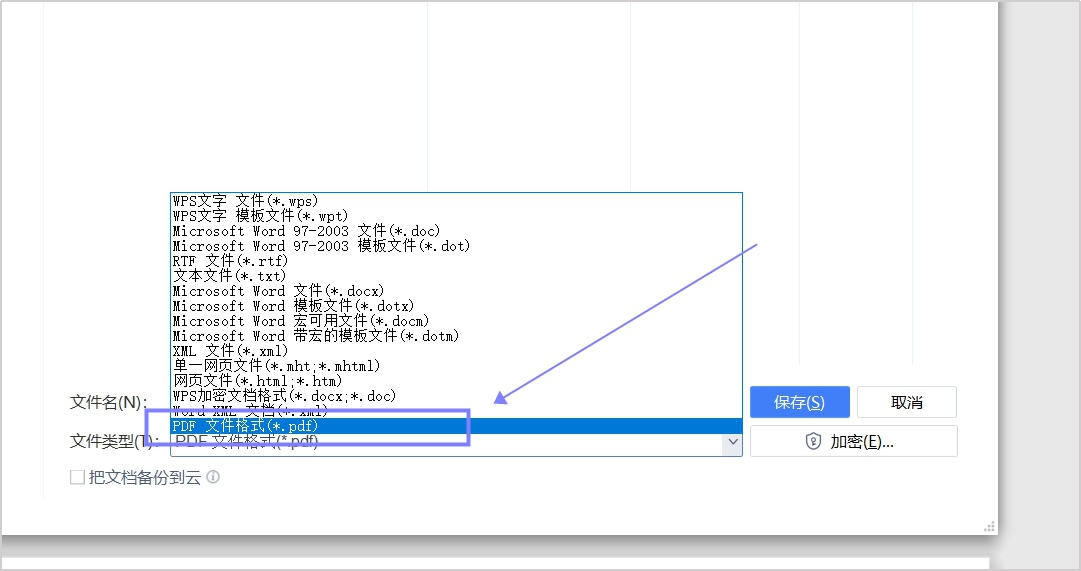Open 加密(E)... encryption options
Screen dimensions: 1081x571
coord(853,441)
